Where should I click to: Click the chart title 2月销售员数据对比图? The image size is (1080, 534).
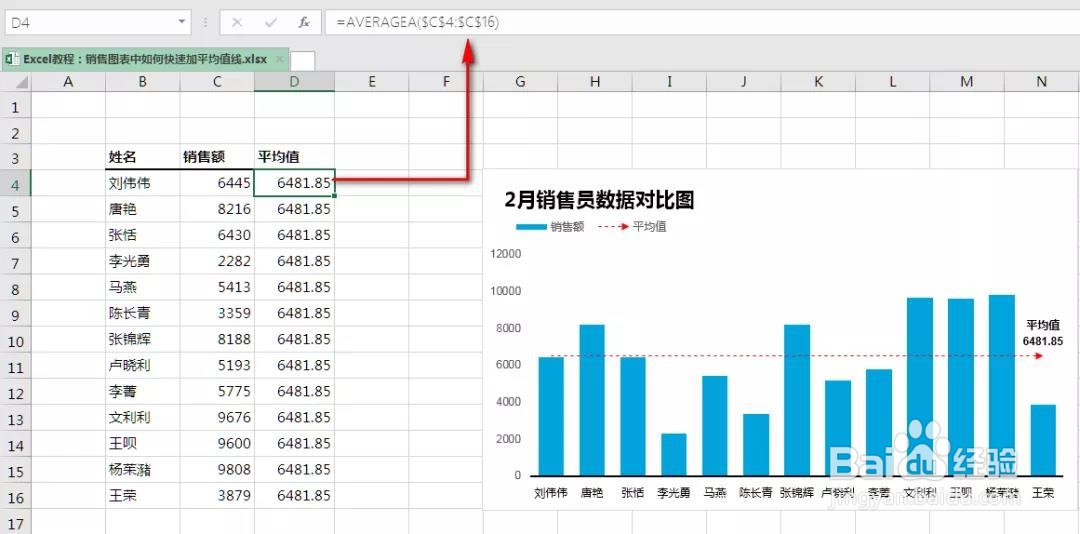coord(599,200)
